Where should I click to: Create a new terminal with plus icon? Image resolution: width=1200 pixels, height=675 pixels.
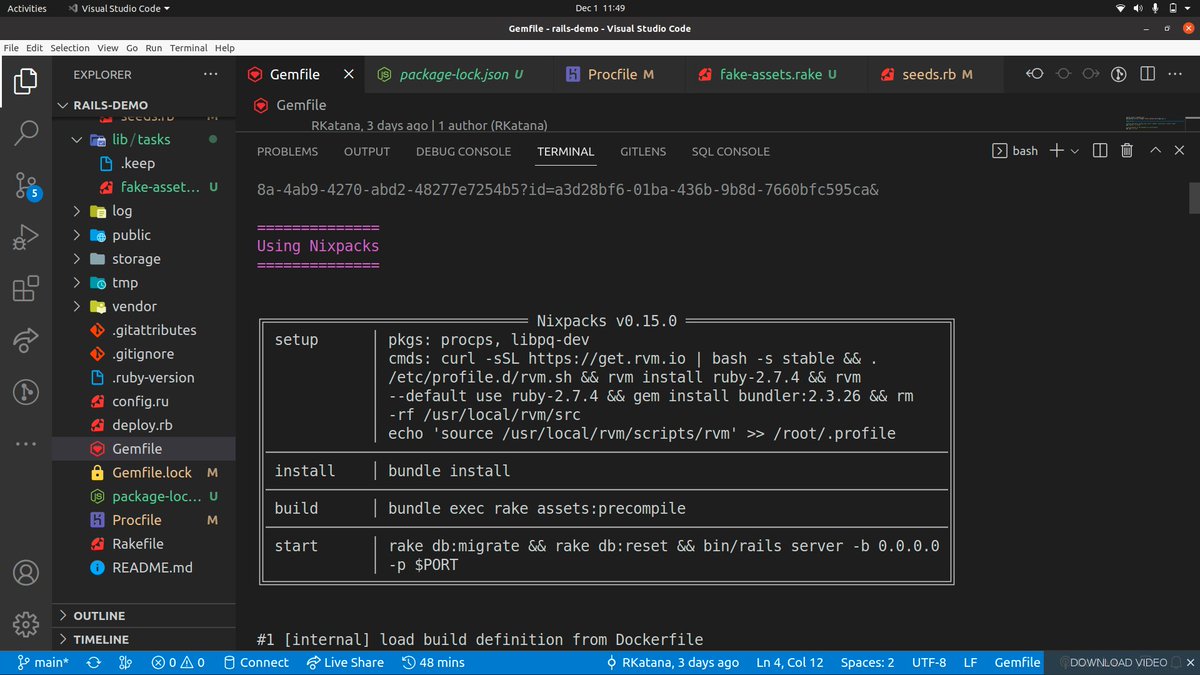(1058, 151)
